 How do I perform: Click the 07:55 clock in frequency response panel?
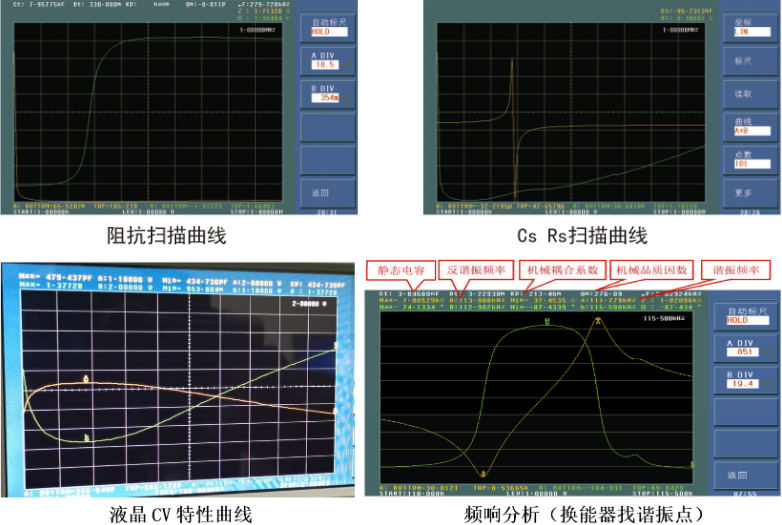click(x=744, y=494)
